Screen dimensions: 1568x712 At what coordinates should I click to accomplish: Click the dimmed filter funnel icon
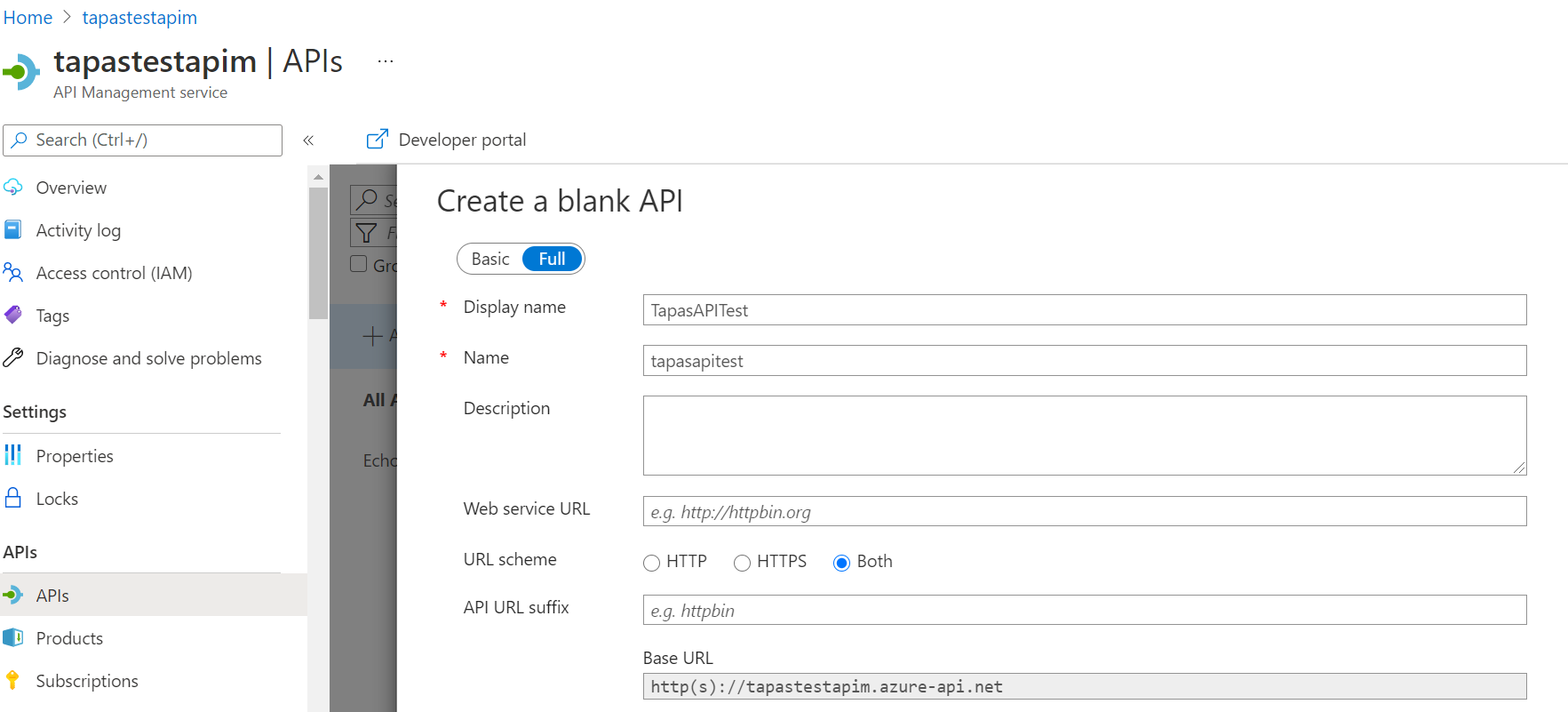(366, 233)
